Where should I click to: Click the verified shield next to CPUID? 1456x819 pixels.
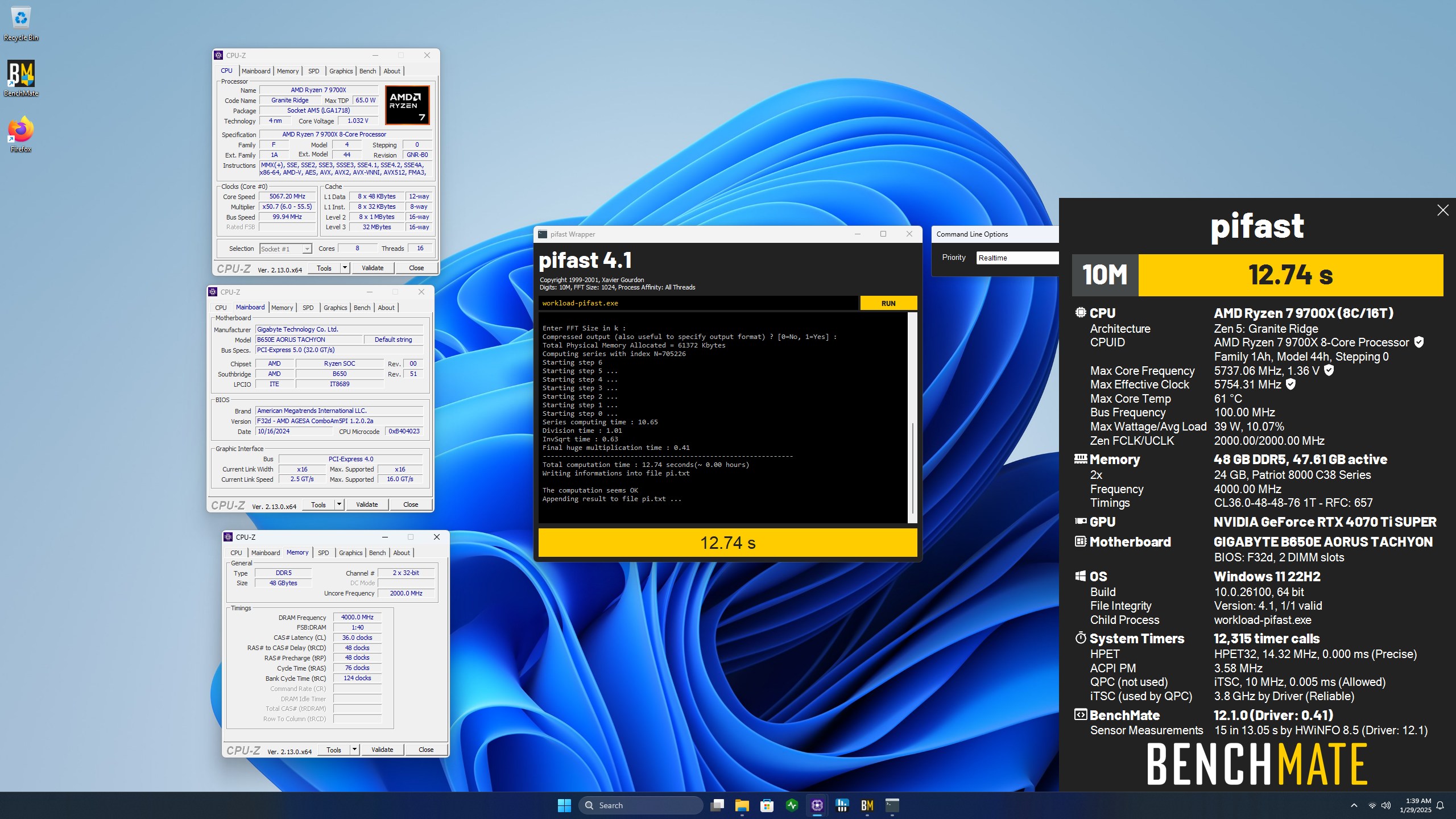coord(1419,342)
